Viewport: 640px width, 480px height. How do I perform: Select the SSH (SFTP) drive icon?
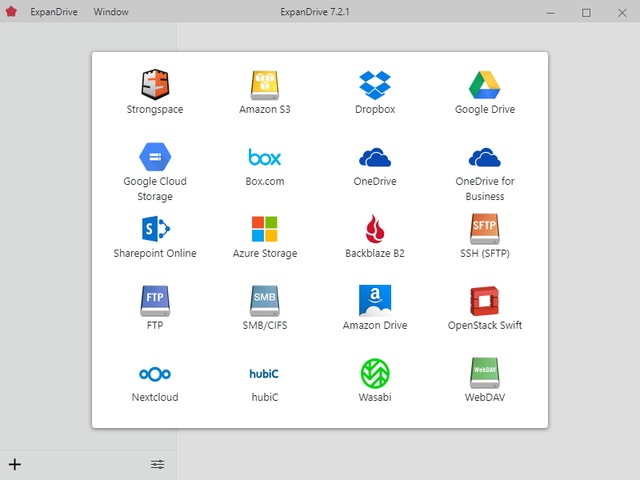(x=485, y=229)
